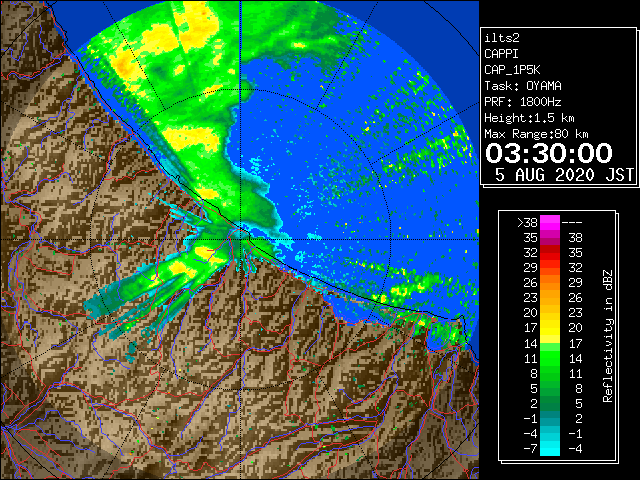Click the magenta >38 dBZ legend swatch
This screenshot has width=640, height=480.
(550, 223)
